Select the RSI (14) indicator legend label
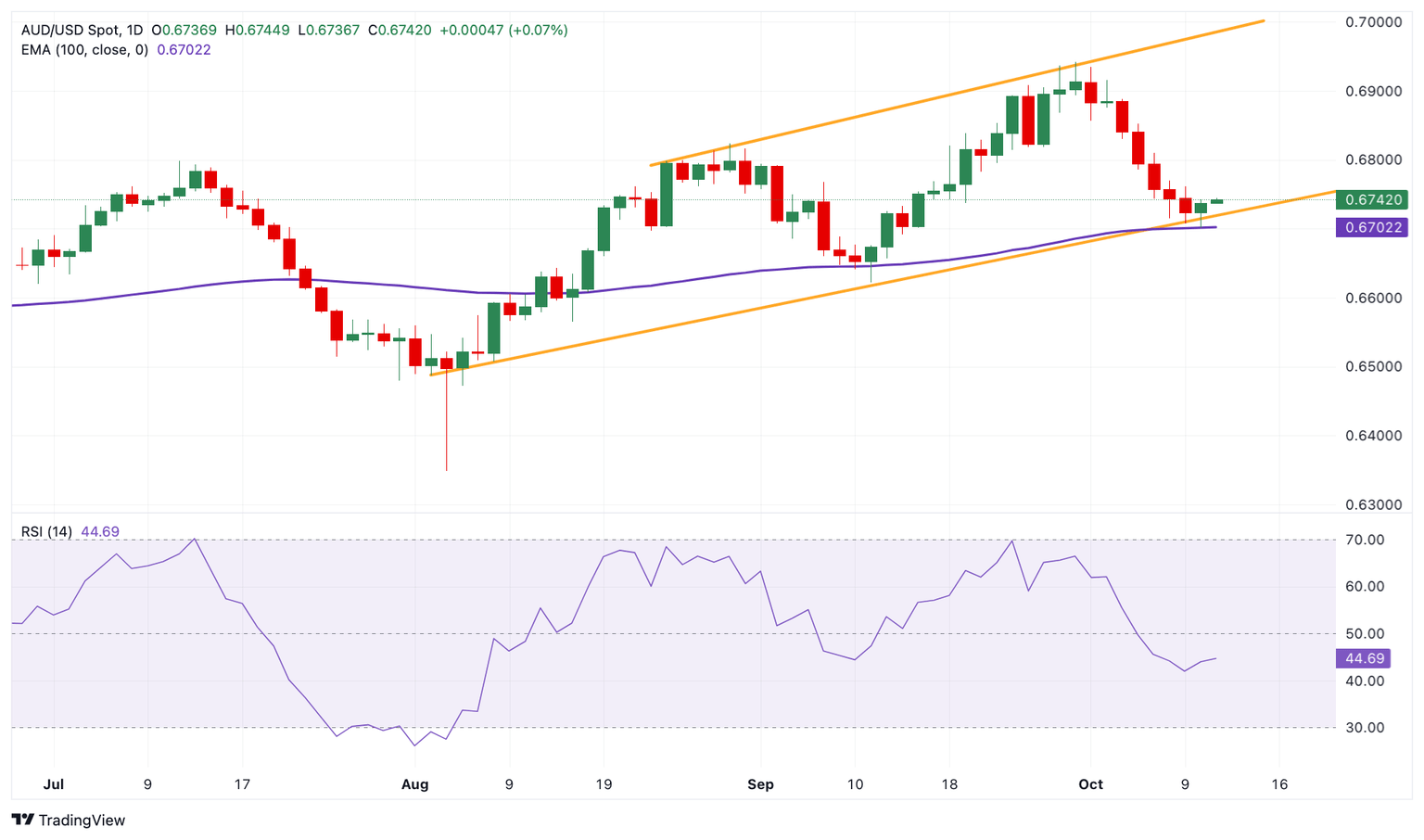 coord(46,531)
